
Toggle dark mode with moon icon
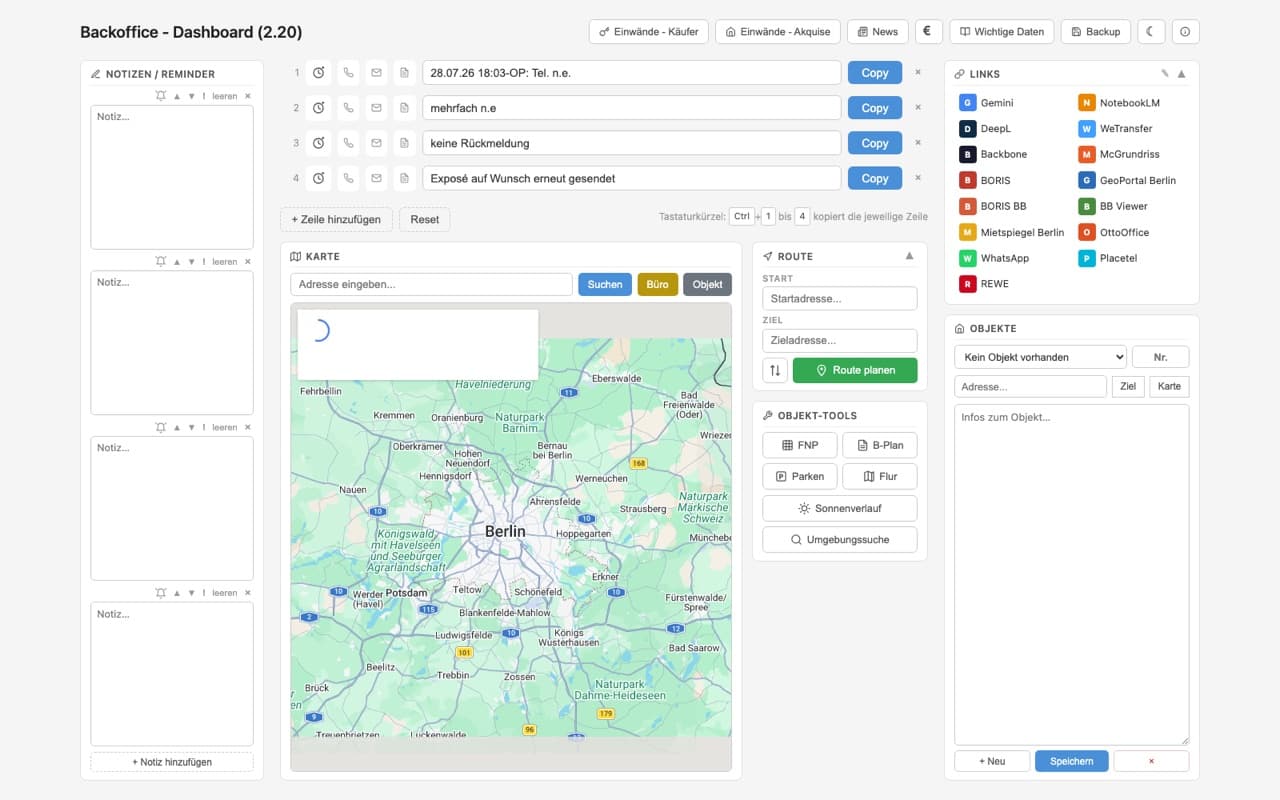pyautogui.click(x=1151, y=31)
